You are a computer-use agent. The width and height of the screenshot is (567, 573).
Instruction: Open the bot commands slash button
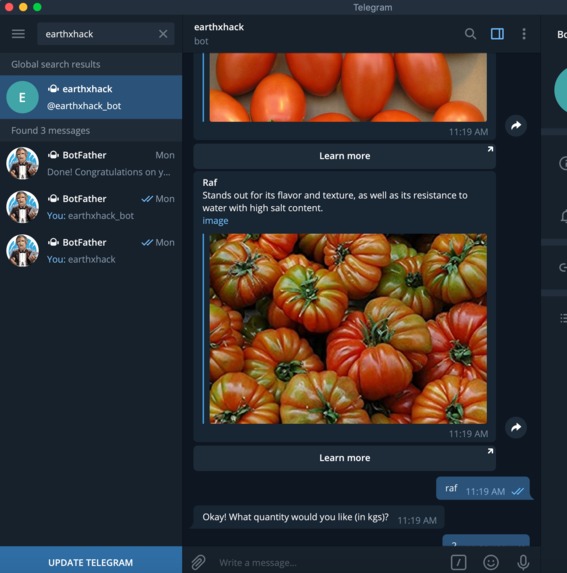(458, 562)
